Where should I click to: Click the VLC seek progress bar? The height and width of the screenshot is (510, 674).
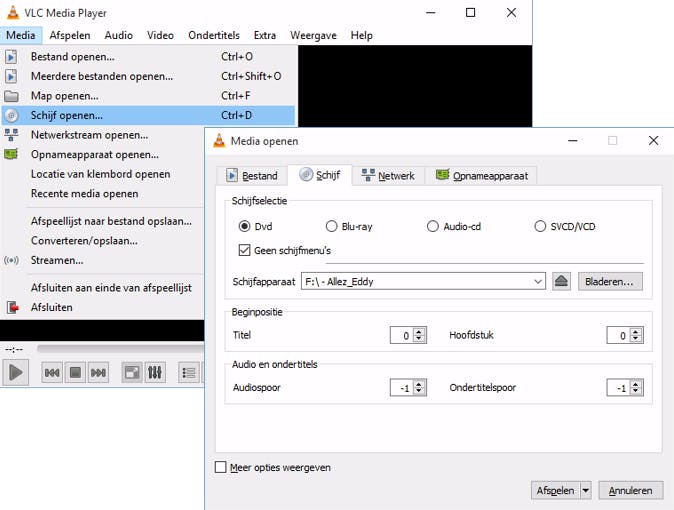[121, 348]
